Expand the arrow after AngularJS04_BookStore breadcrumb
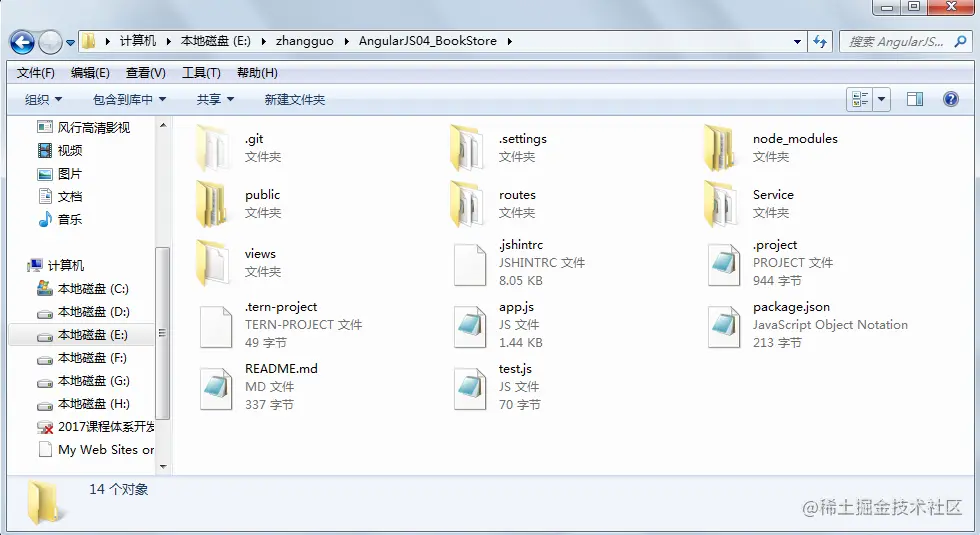Screen dimensions: 980x535 [x=509, y=41]
